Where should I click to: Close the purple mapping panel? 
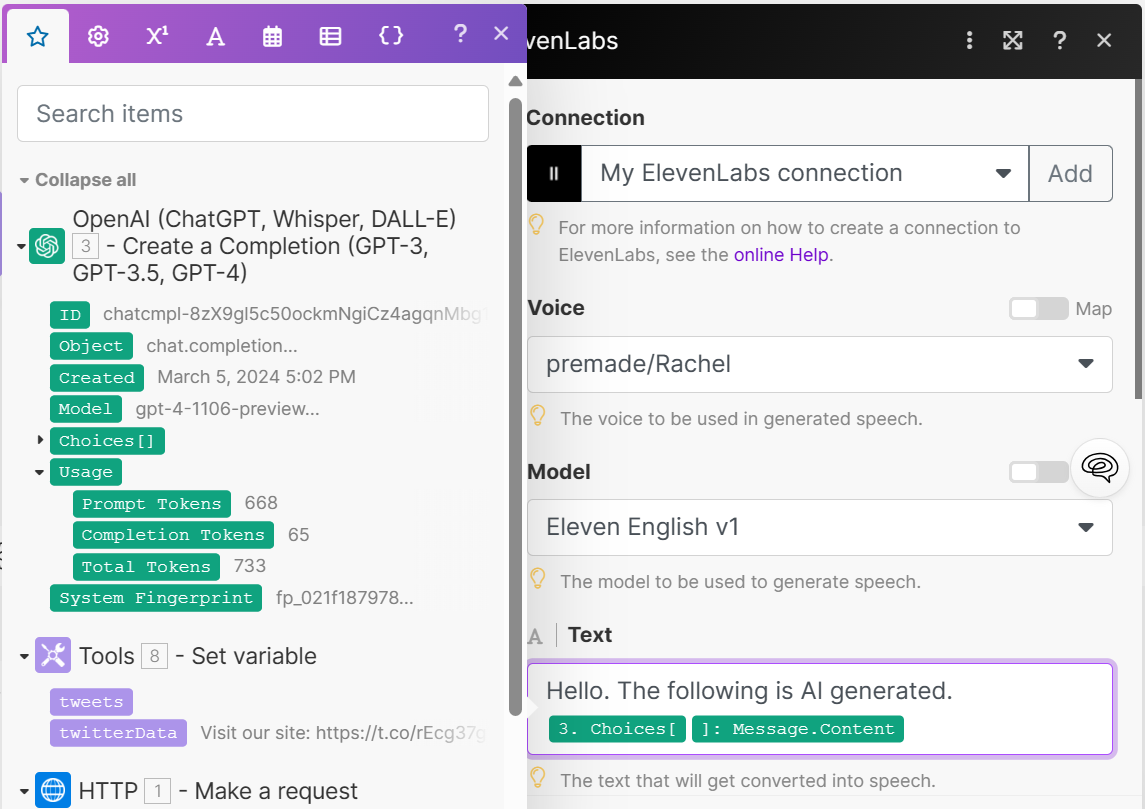501,34
